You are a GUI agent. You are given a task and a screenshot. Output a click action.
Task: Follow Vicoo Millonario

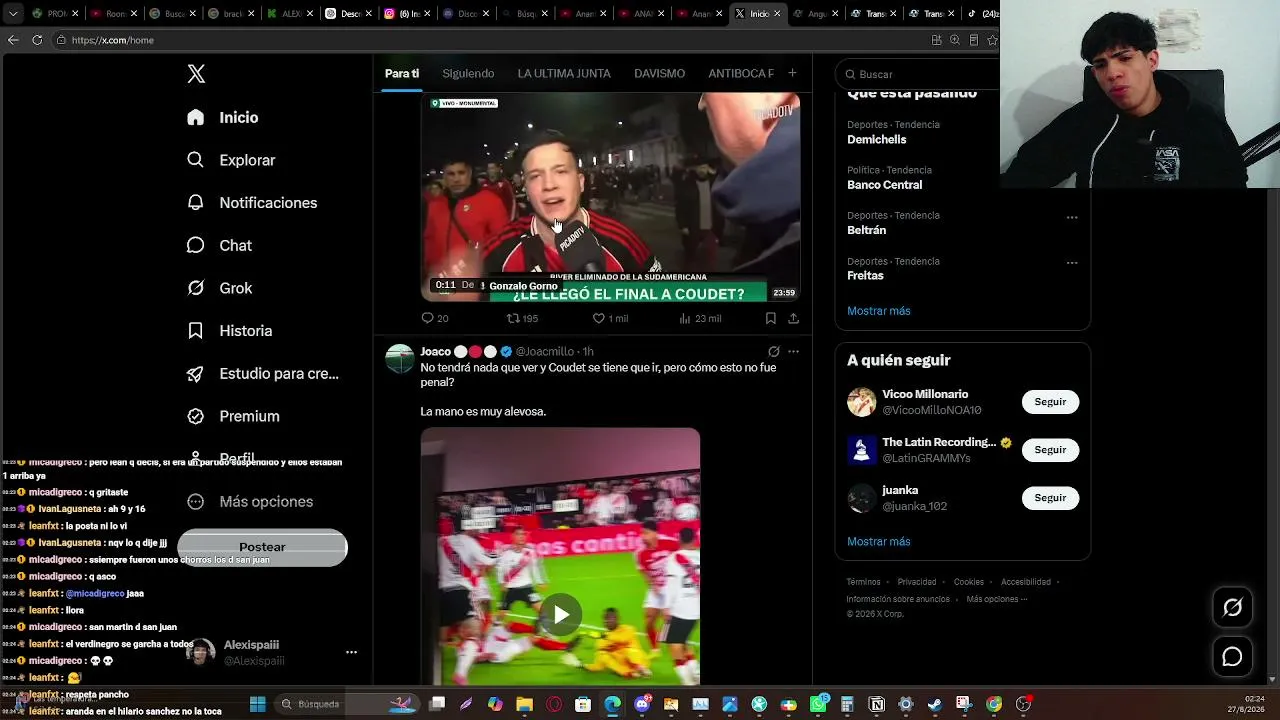click(x=1050, y=401)
